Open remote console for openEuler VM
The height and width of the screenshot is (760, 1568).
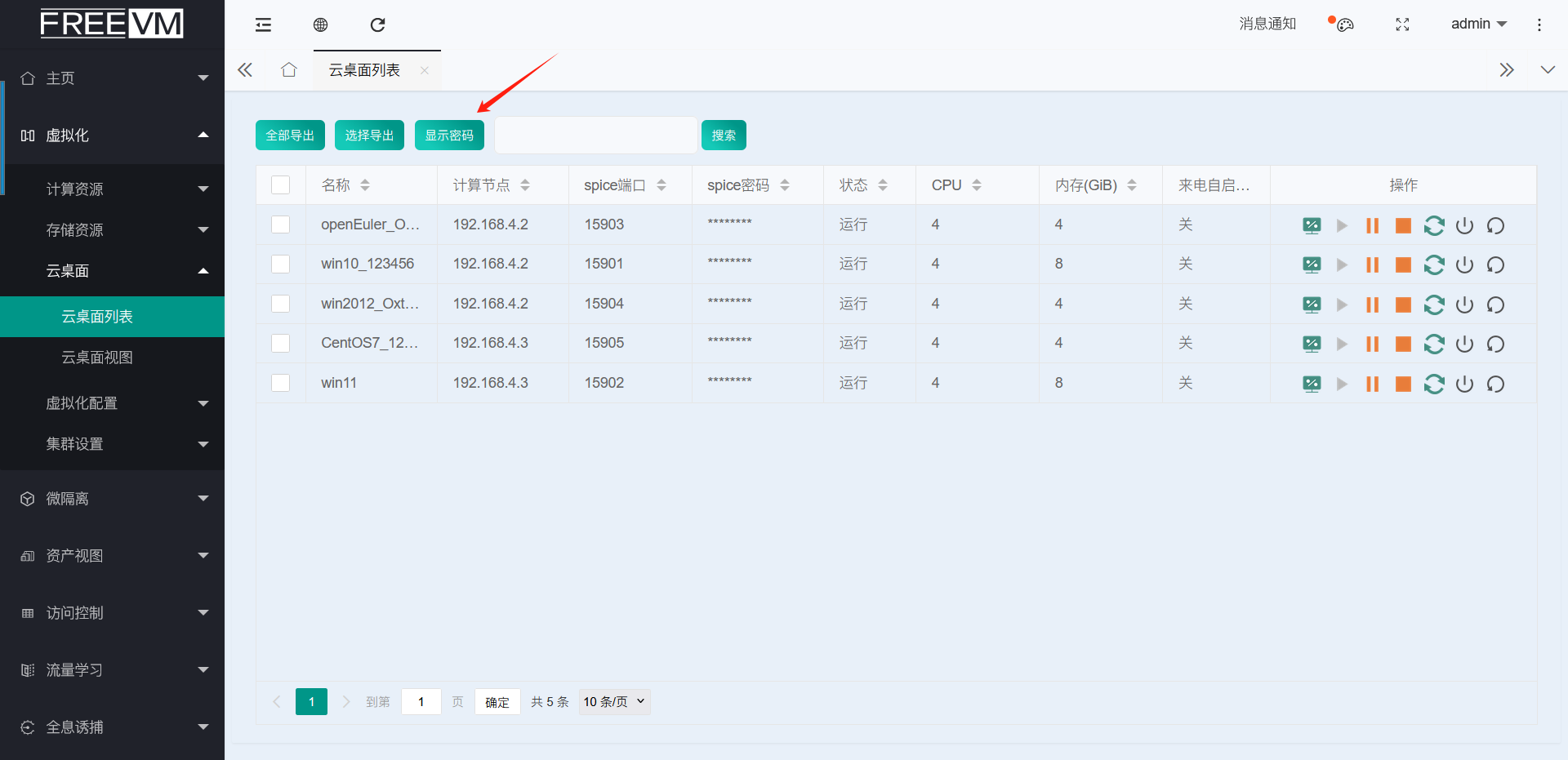[x=1312, y=226]
